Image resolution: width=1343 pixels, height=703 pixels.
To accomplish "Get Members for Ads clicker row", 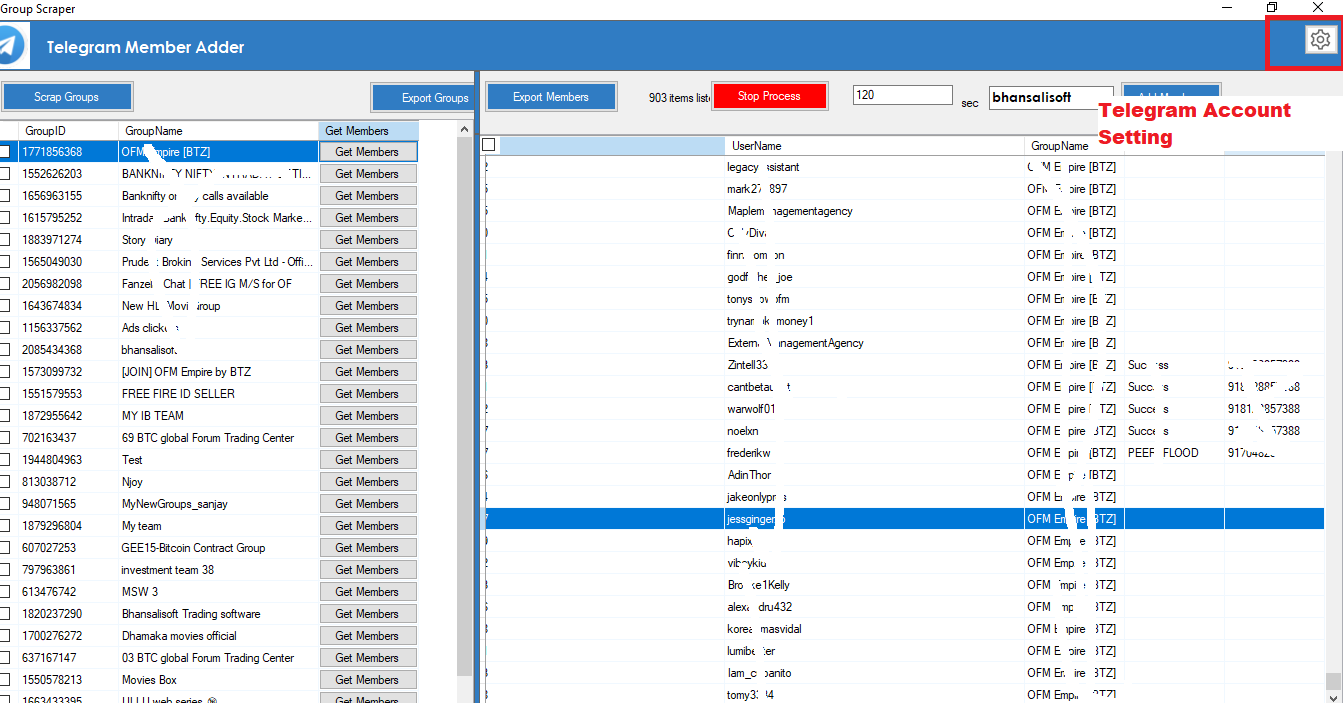I will (367, 328).
